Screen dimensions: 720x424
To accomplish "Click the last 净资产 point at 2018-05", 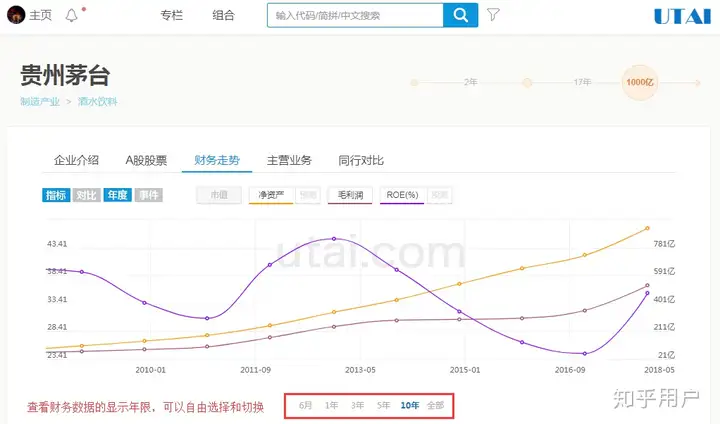I will [x=647, y=228].
